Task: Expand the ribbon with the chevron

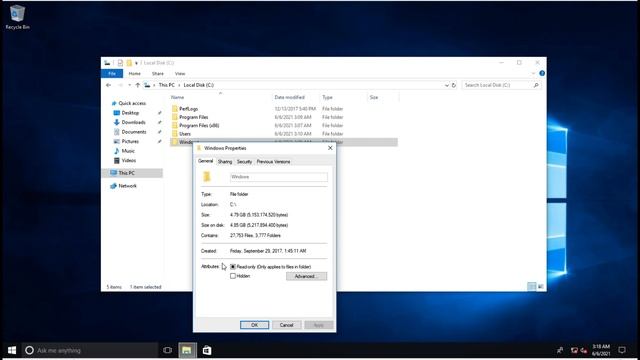Action: point(533,73)
